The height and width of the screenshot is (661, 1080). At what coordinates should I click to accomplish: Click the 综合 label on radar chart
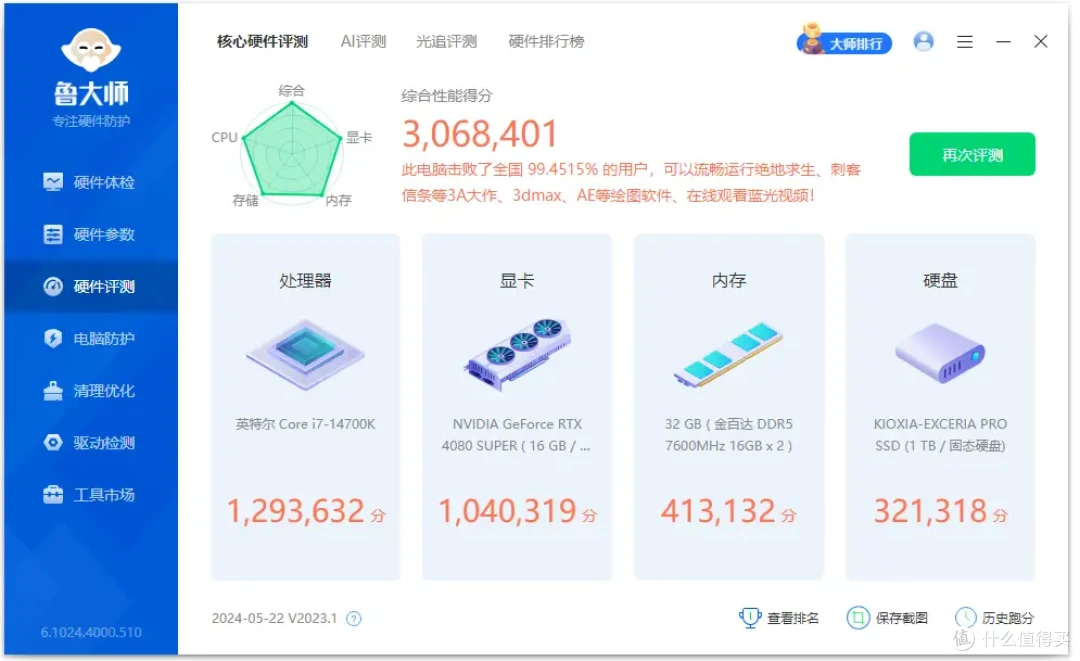(x=291, y=91)
